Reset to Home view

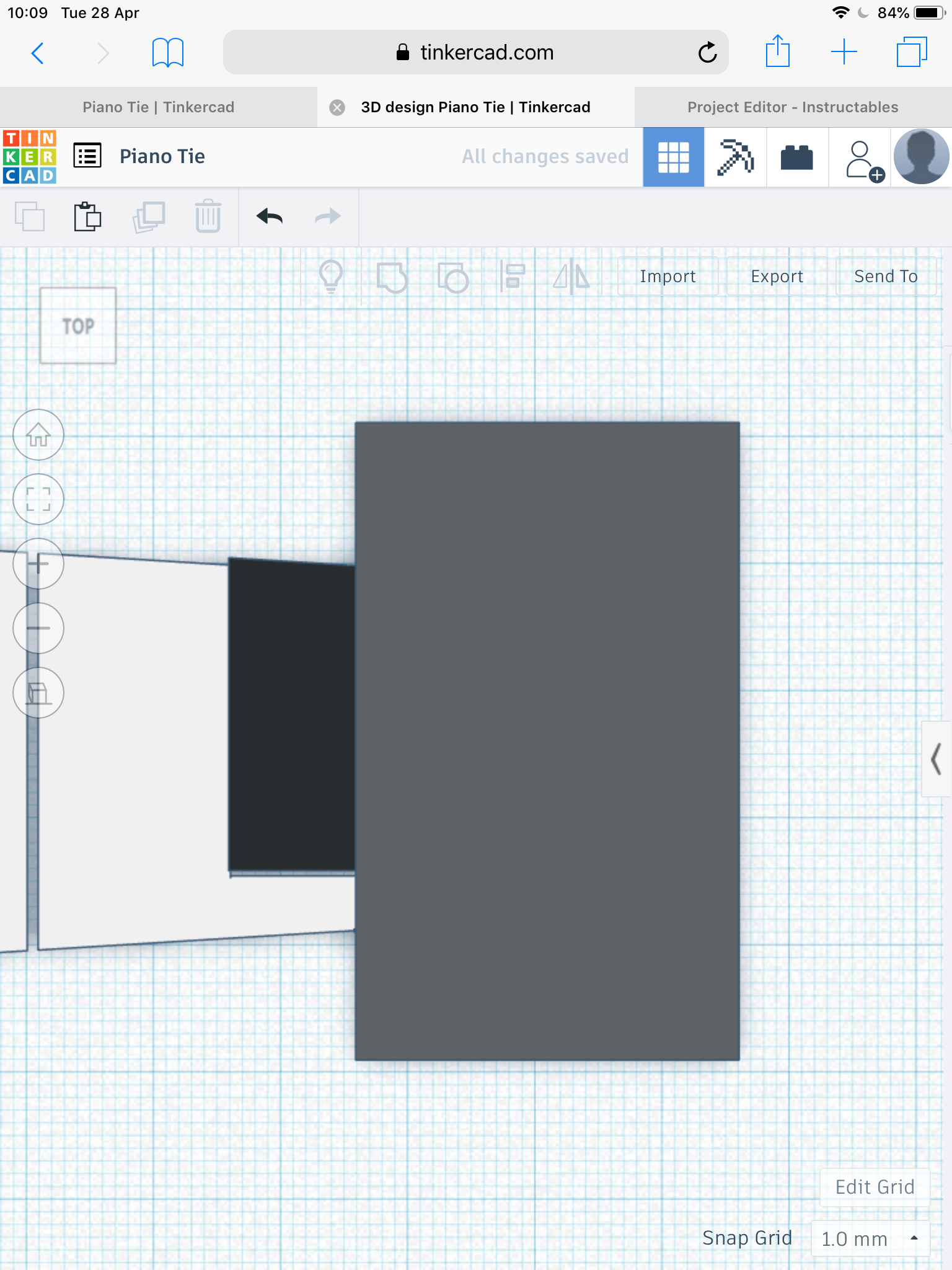point(38,435)
